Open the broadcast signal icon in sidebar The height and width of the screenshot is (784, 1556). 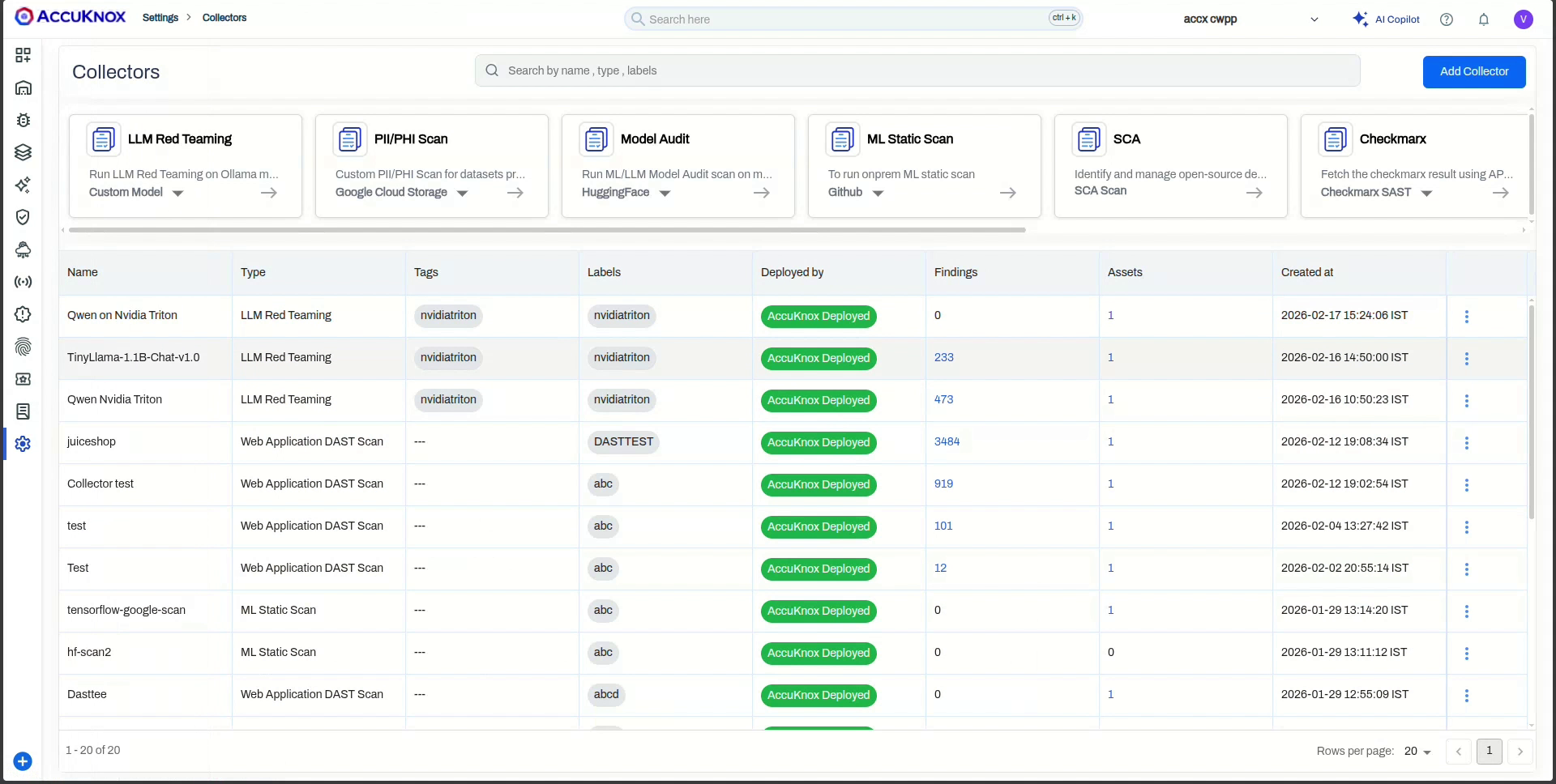click(x=23, y=282)
